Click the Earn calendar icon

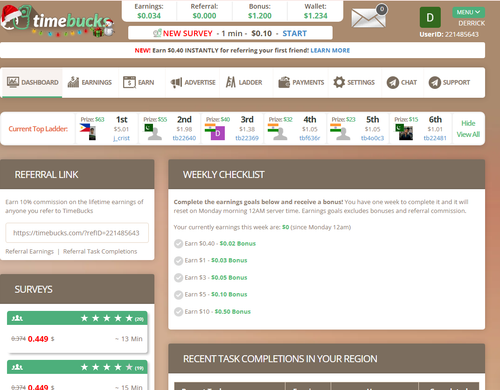point(129,82)
